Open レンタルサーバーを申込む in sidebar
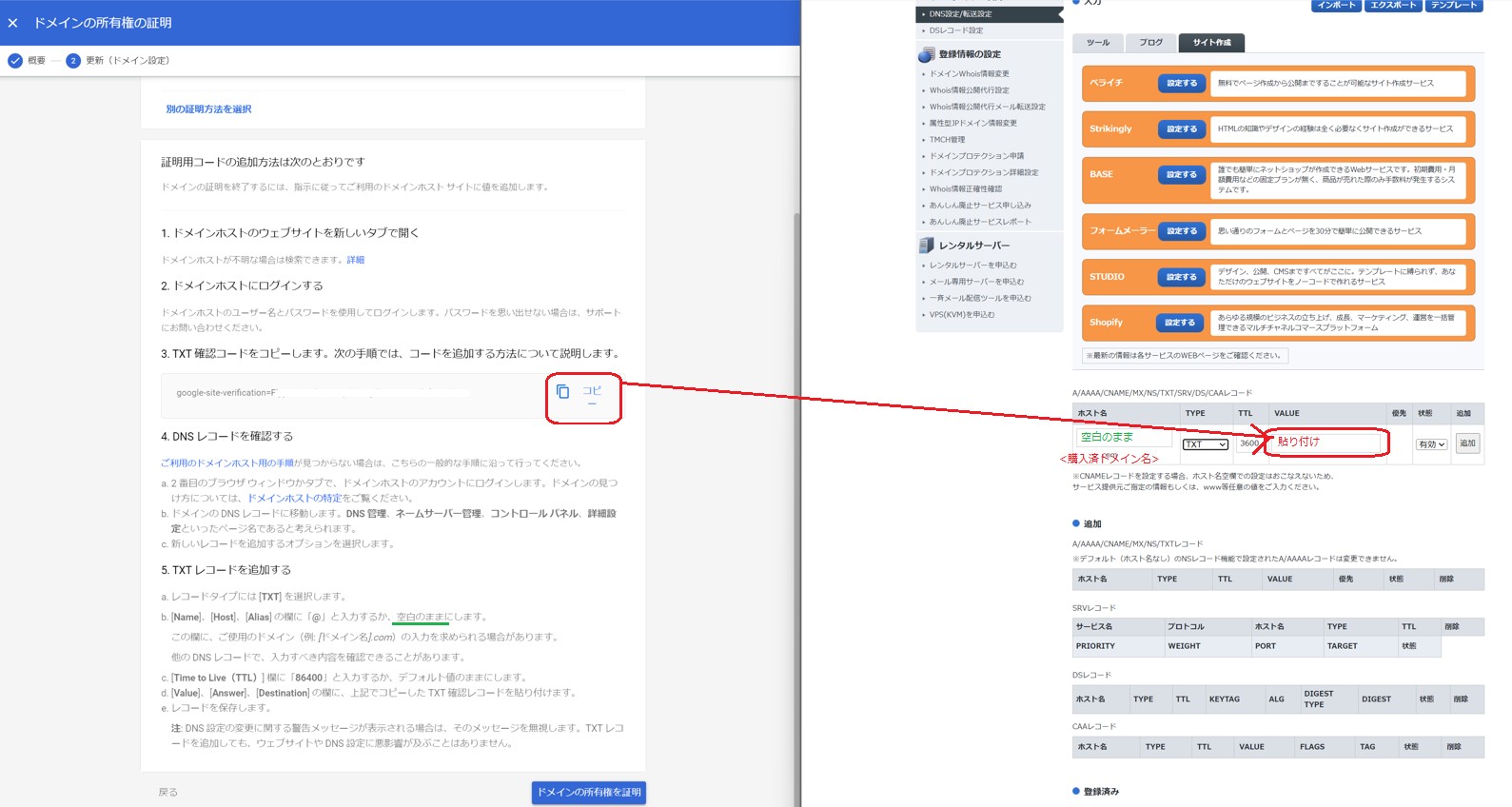The image size is (1512, 807). [x=972, y=266]
